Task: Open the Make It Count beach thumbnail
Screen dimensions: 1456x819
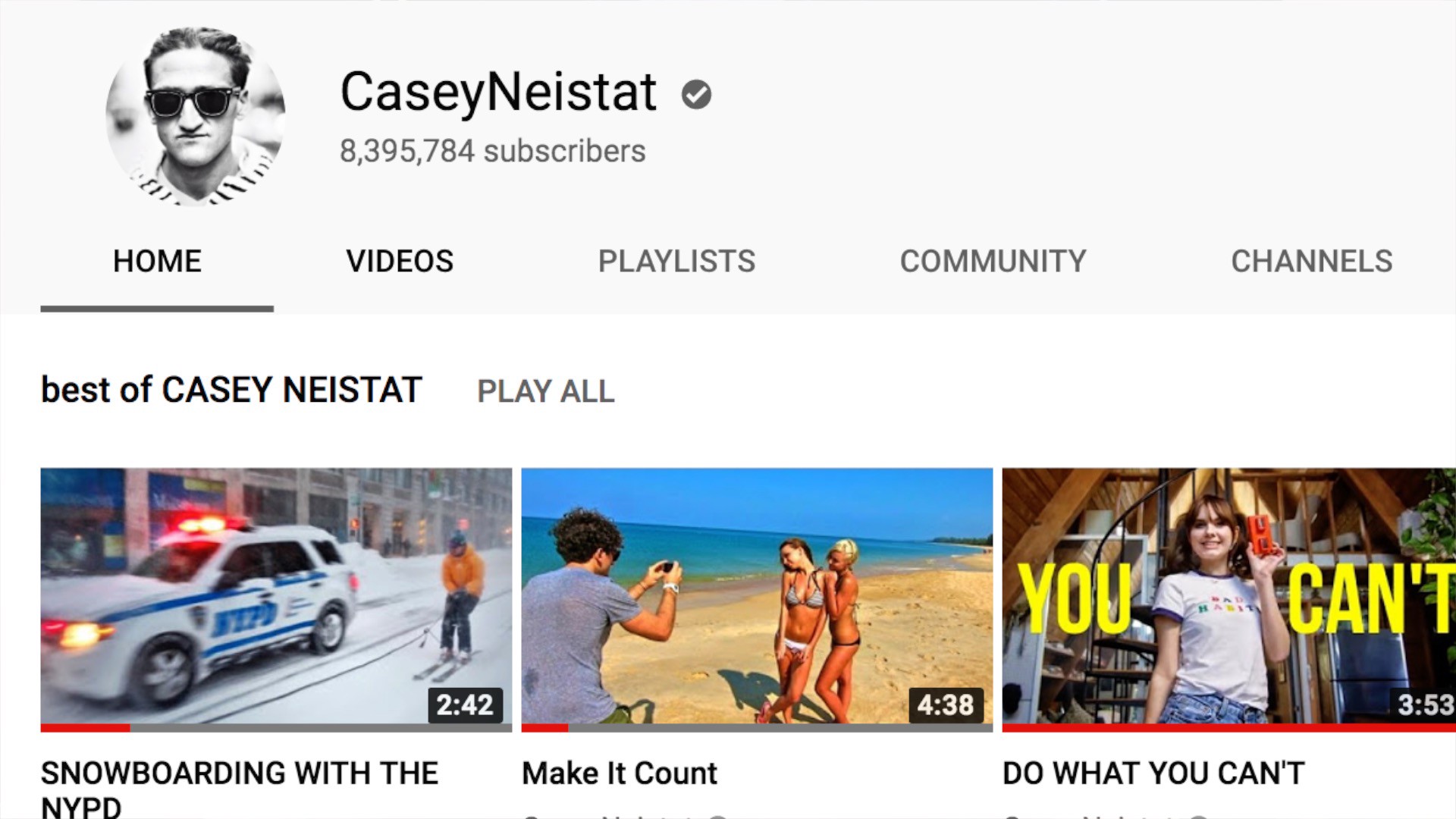Action: click(x=757, y=596)
